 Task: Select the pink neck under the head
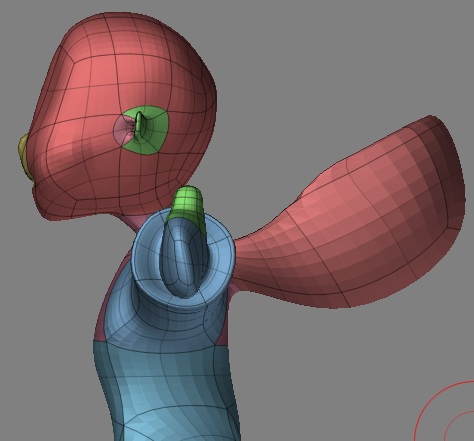[133, 222]
